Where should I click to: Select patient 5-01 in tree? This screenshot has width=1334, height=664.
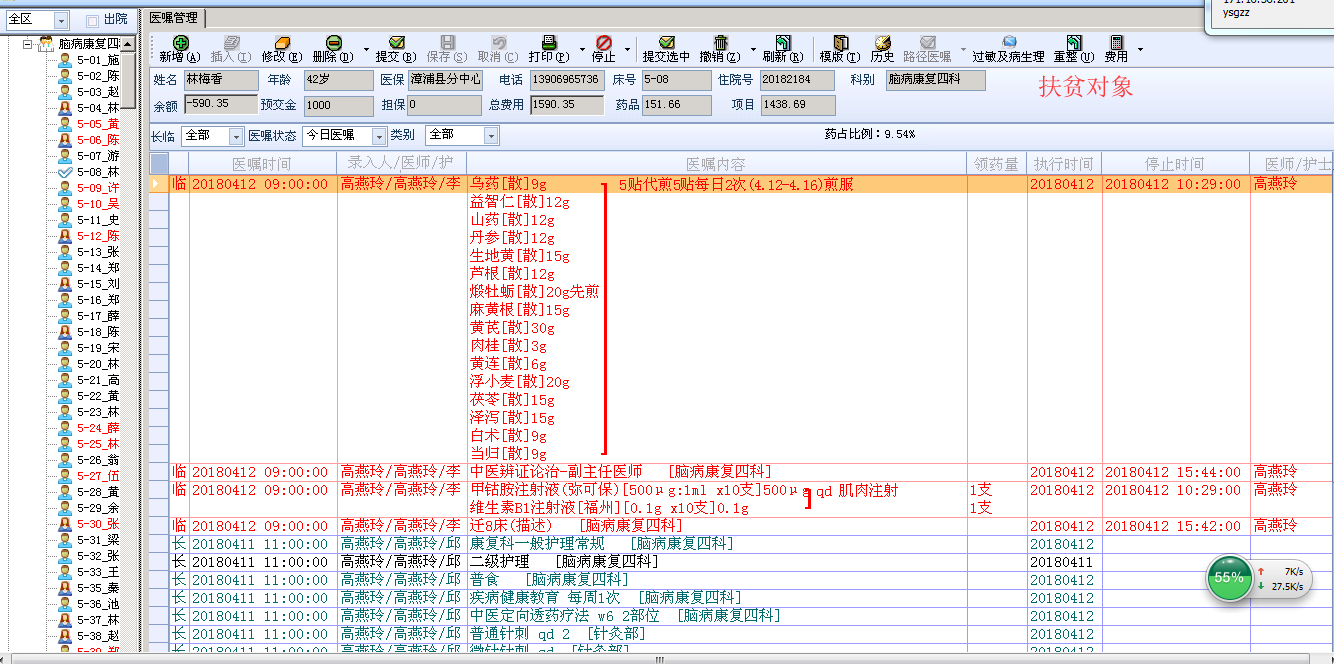[98, 60]
